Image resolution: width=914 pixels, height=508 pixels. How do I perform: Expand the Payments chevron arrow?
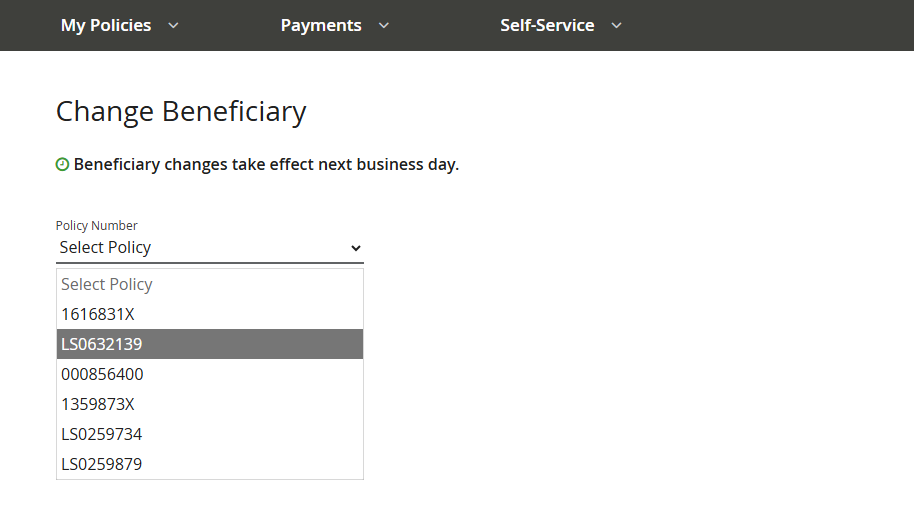[384, 26]
